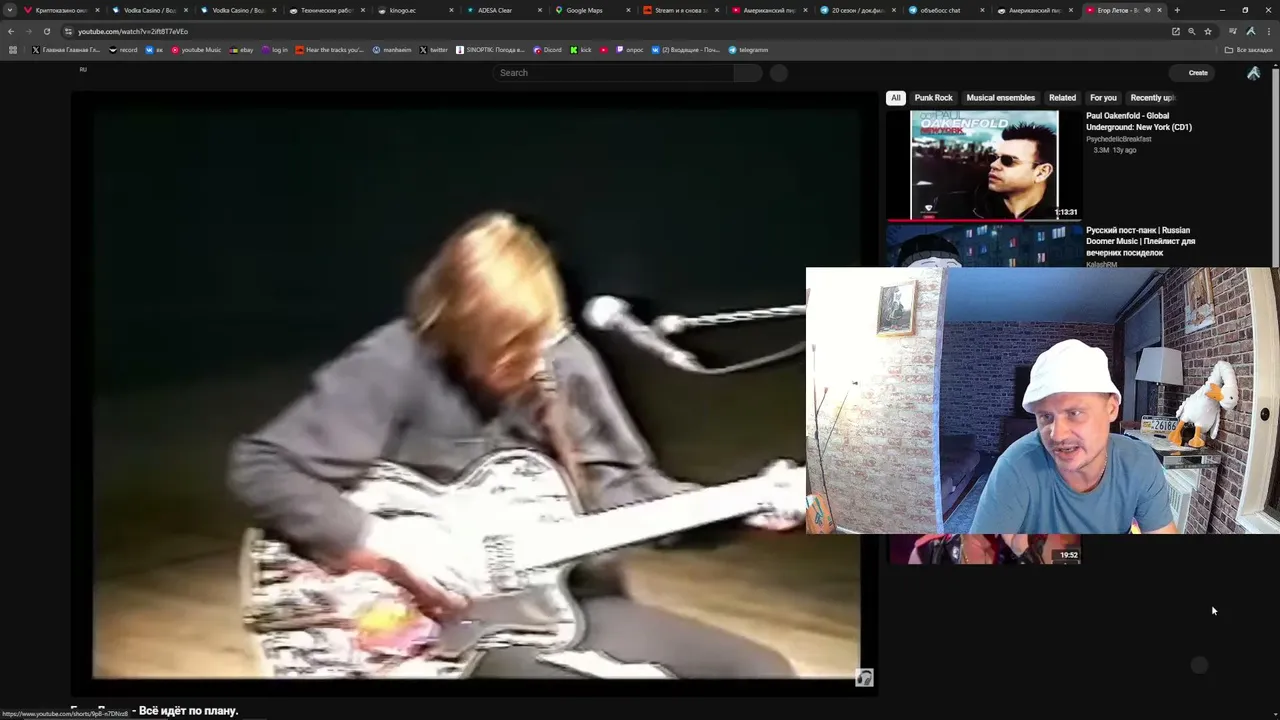
Task: Bookmark this page with the star icon
Action: pos(1208,31)
